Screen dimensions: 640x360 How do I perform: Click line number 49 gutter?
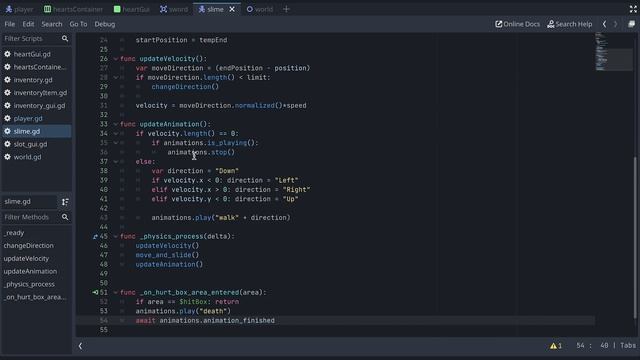pyautogui.click(x=104, y=274)
